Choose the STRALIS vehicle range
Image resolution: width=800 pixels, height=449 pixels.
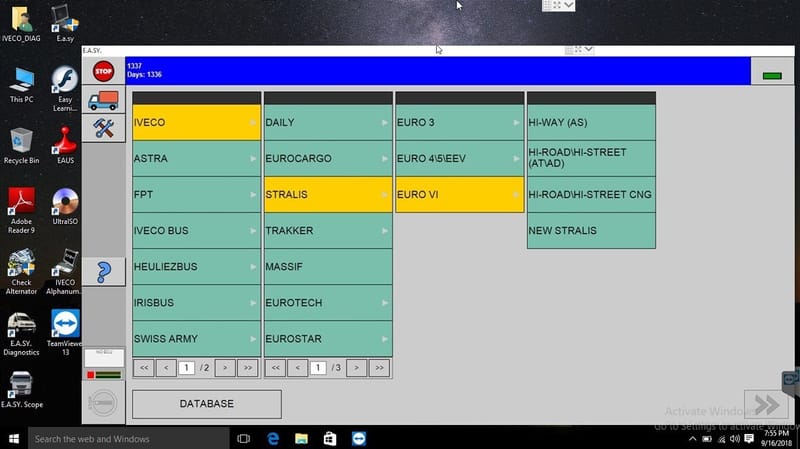[328, 194]
